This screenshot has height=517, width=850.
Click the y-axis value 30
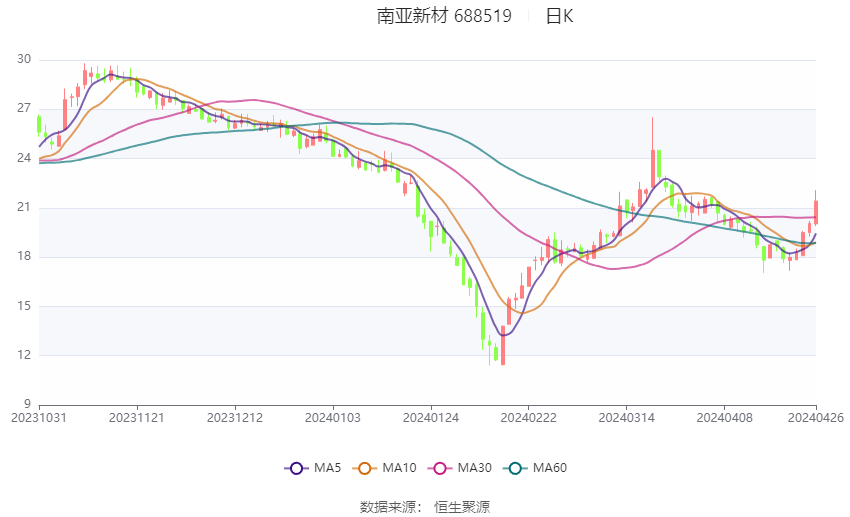pyautogui.click(x=24, y=59)
